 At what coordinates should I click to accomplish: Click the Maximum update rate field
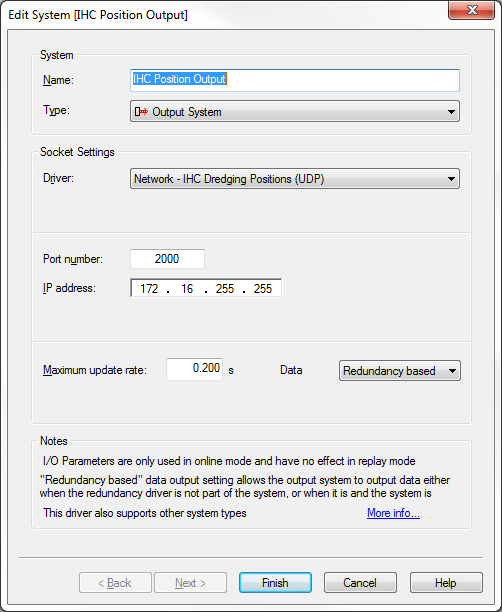click(194, 369)
